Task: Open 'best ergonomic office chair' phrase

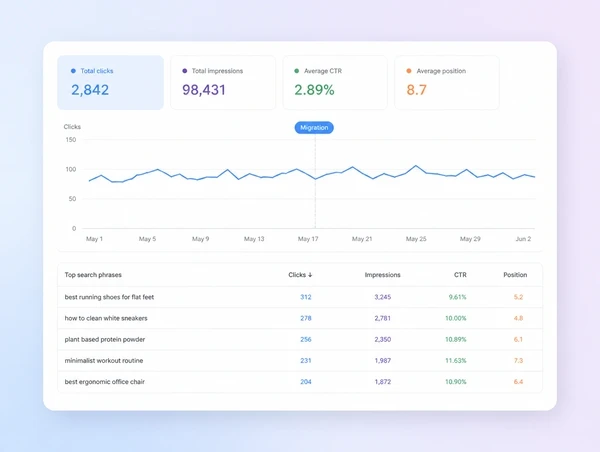Action: pyautogui.click(x=104, y=382)
